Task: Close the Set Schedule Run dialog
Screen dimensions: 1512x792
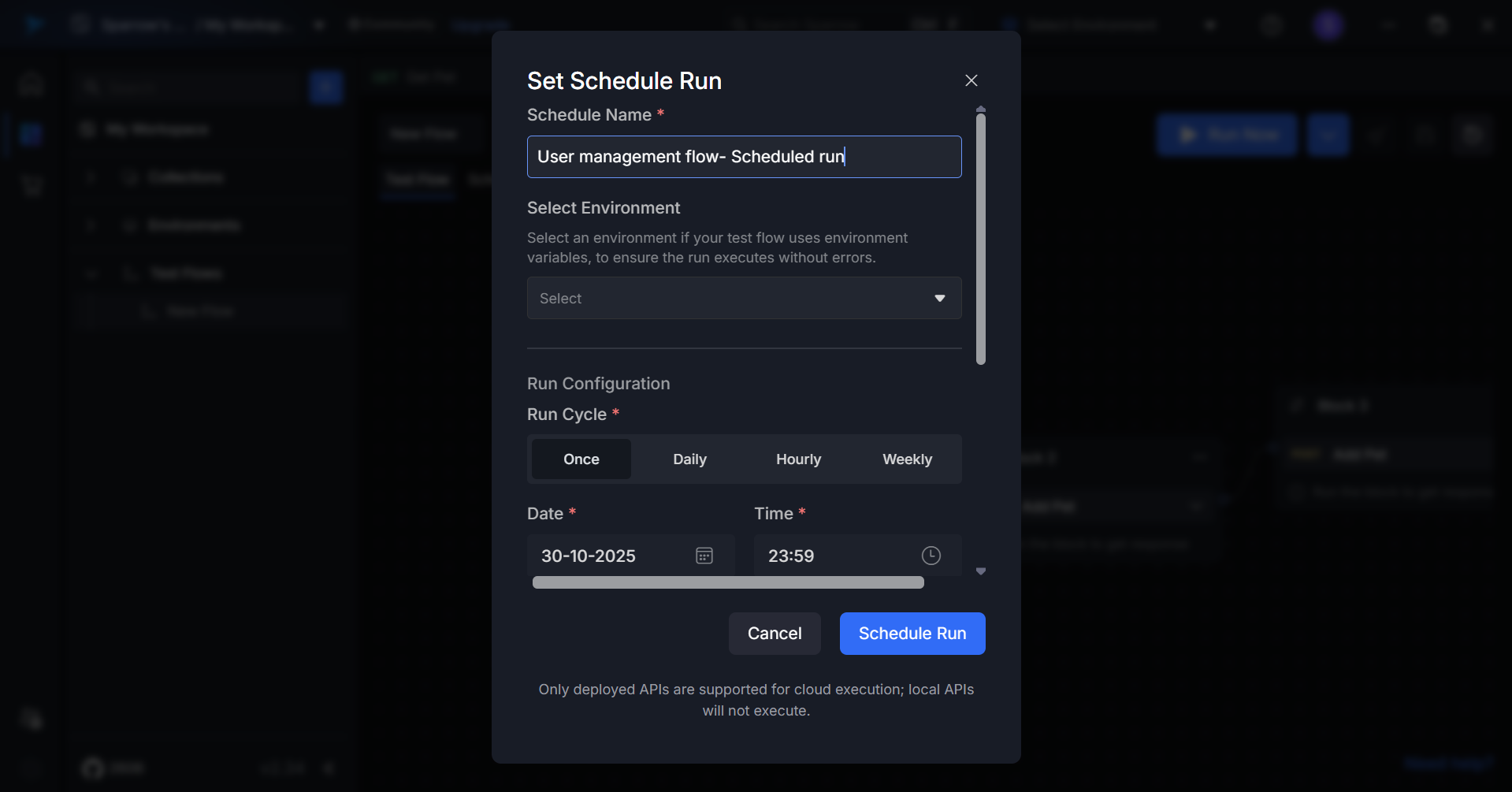Action: click(x=971, y=80)
